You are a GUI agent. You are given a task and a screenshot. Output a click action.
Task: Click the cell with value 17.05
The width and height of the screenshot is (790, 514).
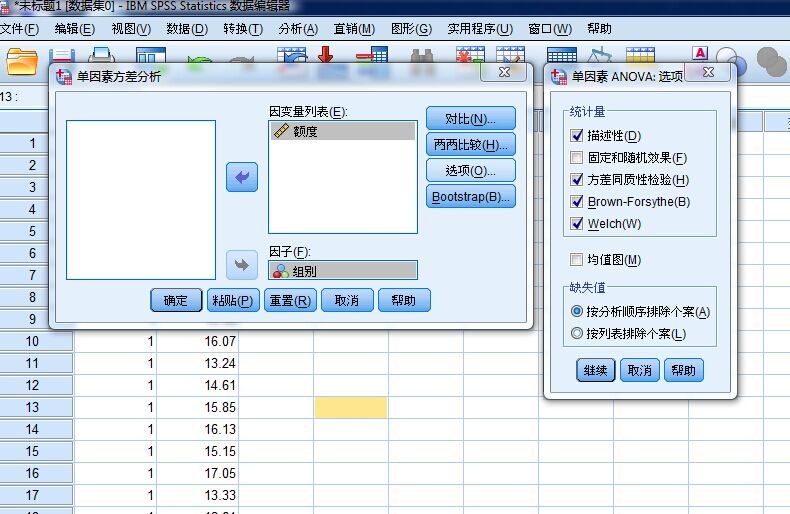point(198,473)
